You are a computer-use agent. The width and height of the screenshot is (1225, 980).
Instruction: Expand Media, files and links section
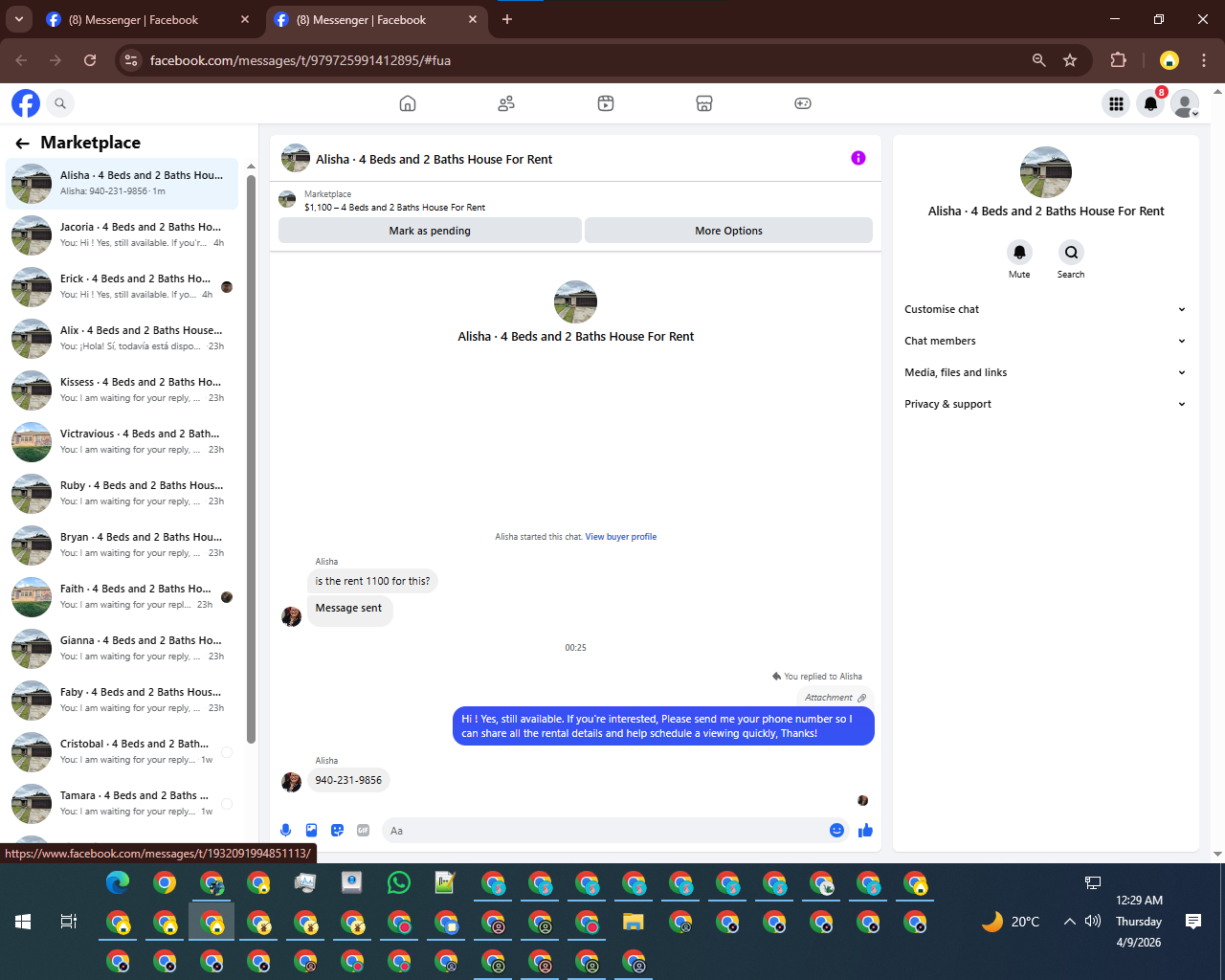pos(1045,372)
